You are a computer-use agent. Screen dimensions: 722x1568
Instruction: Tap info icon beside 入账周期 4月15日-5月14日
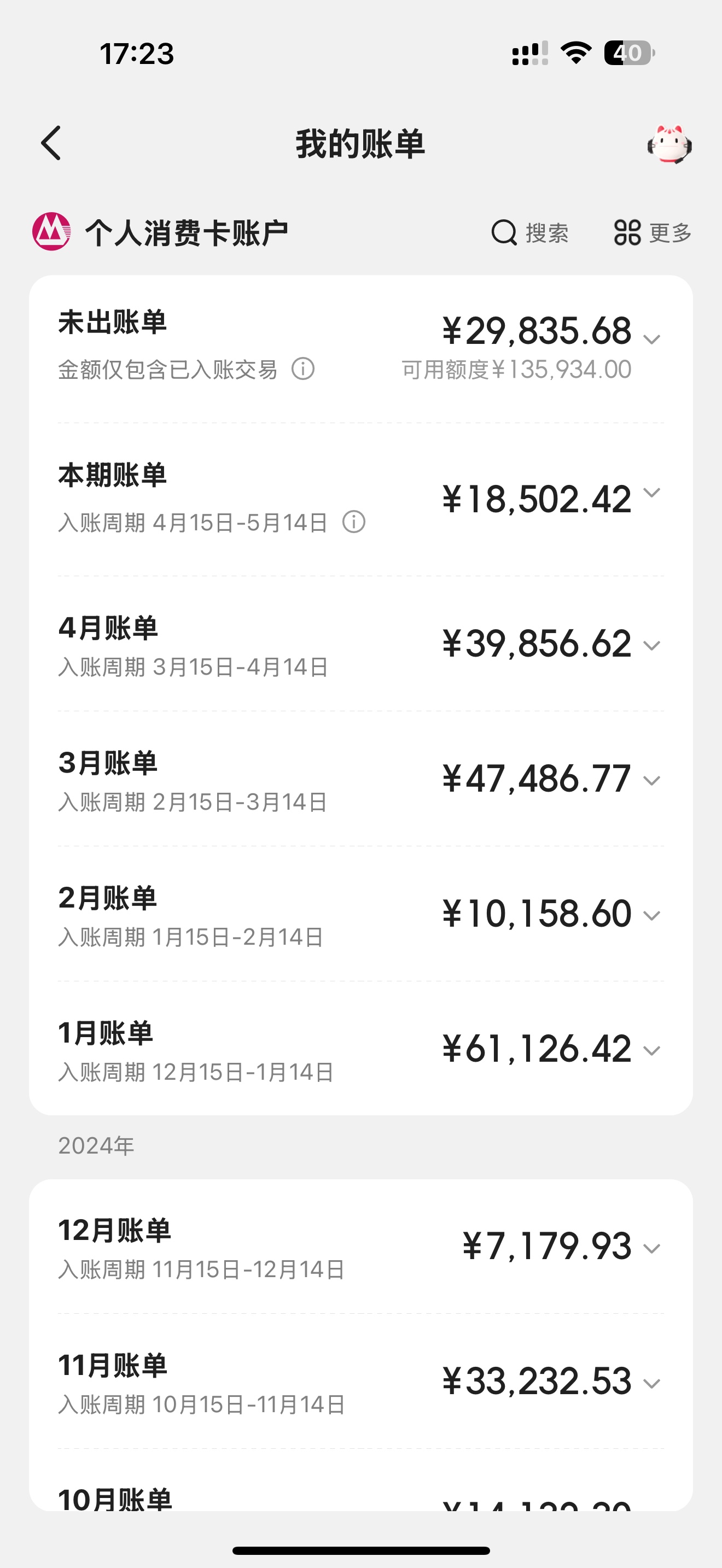pyautogui.click(x=354, y=522)
